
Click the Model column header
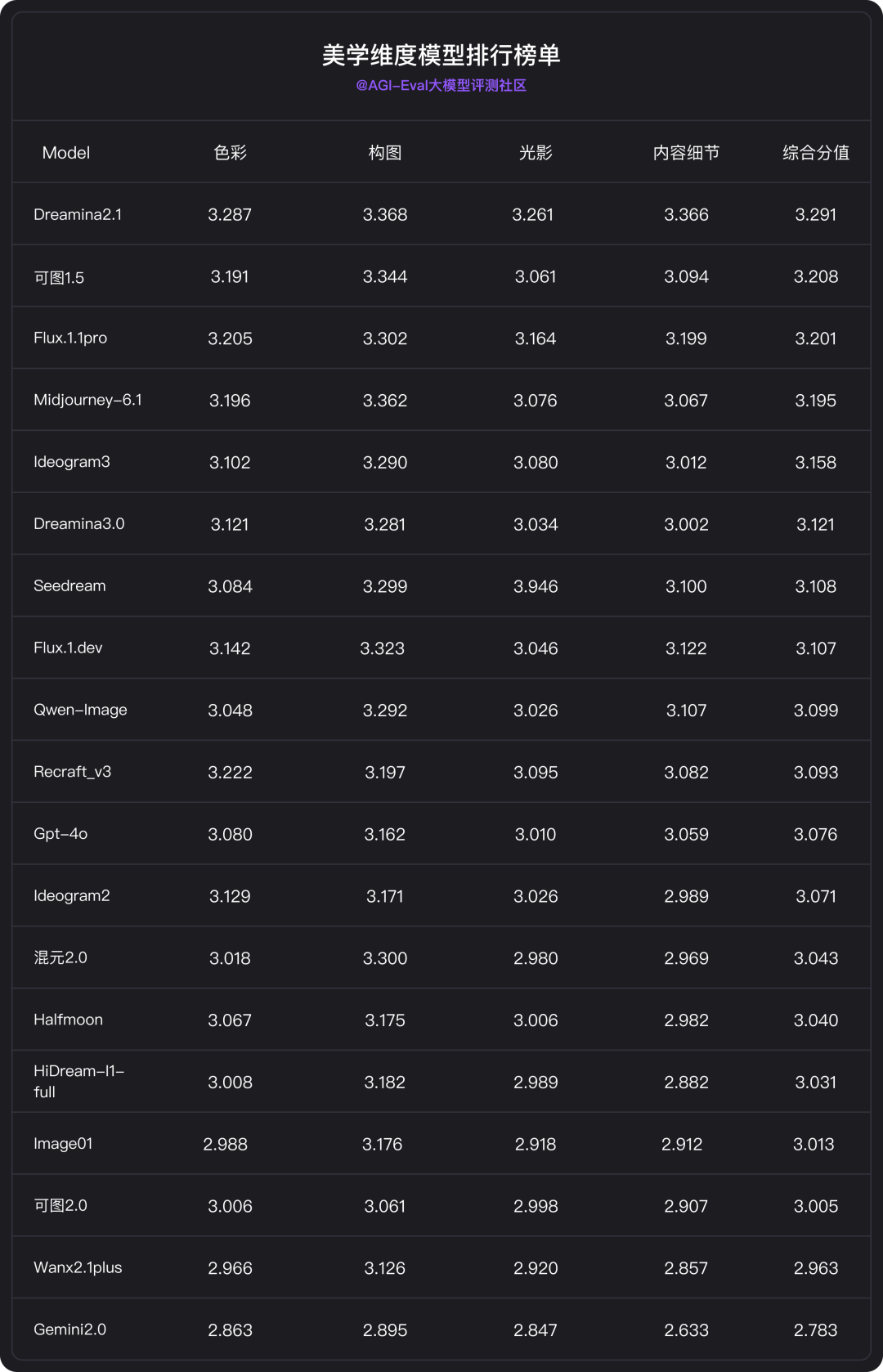[66, 153]
